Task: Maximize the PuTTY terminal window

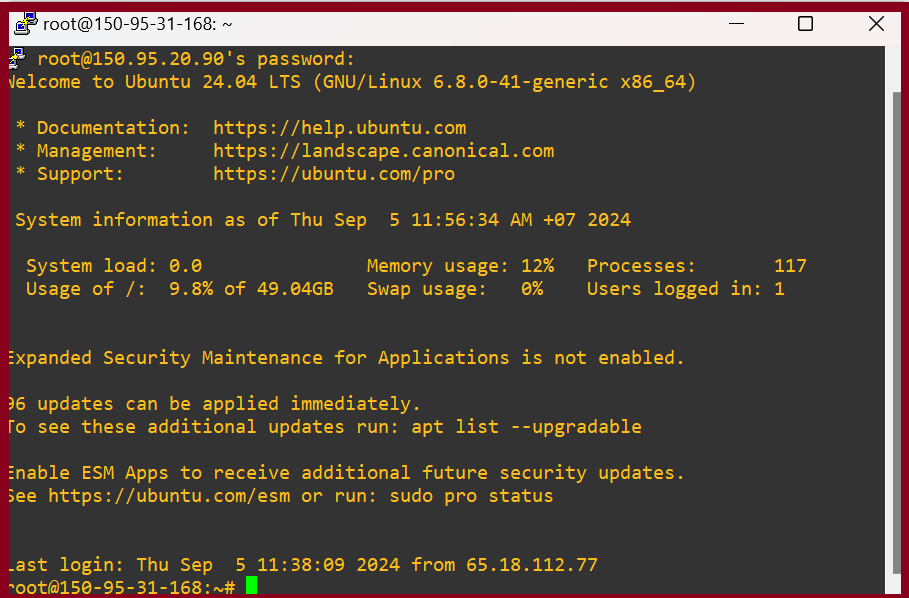Action: click(x=805, y=24)
